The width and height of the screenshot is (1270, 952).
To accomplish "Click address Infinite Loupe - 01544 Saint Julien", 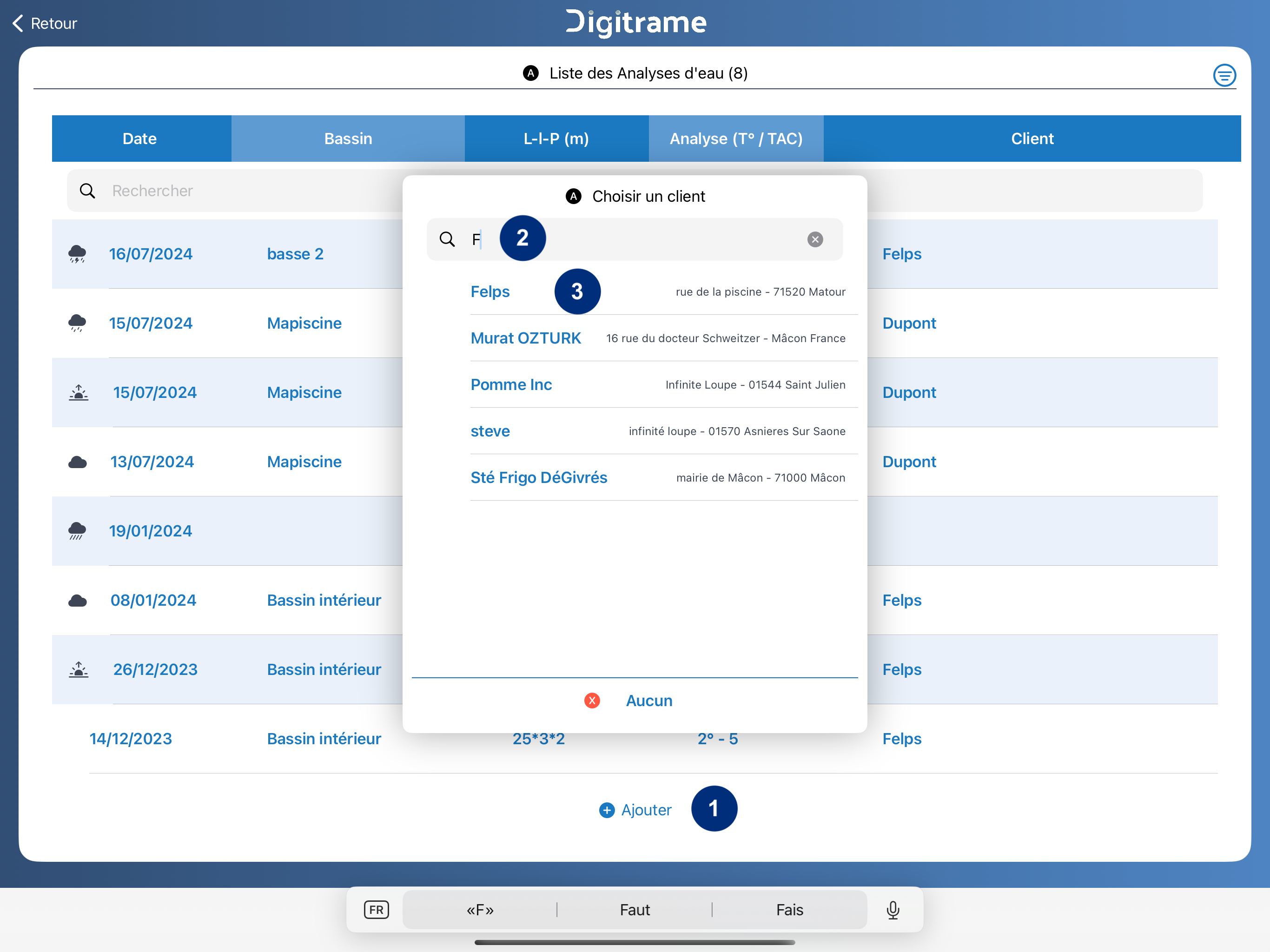I will pos(755,385).
